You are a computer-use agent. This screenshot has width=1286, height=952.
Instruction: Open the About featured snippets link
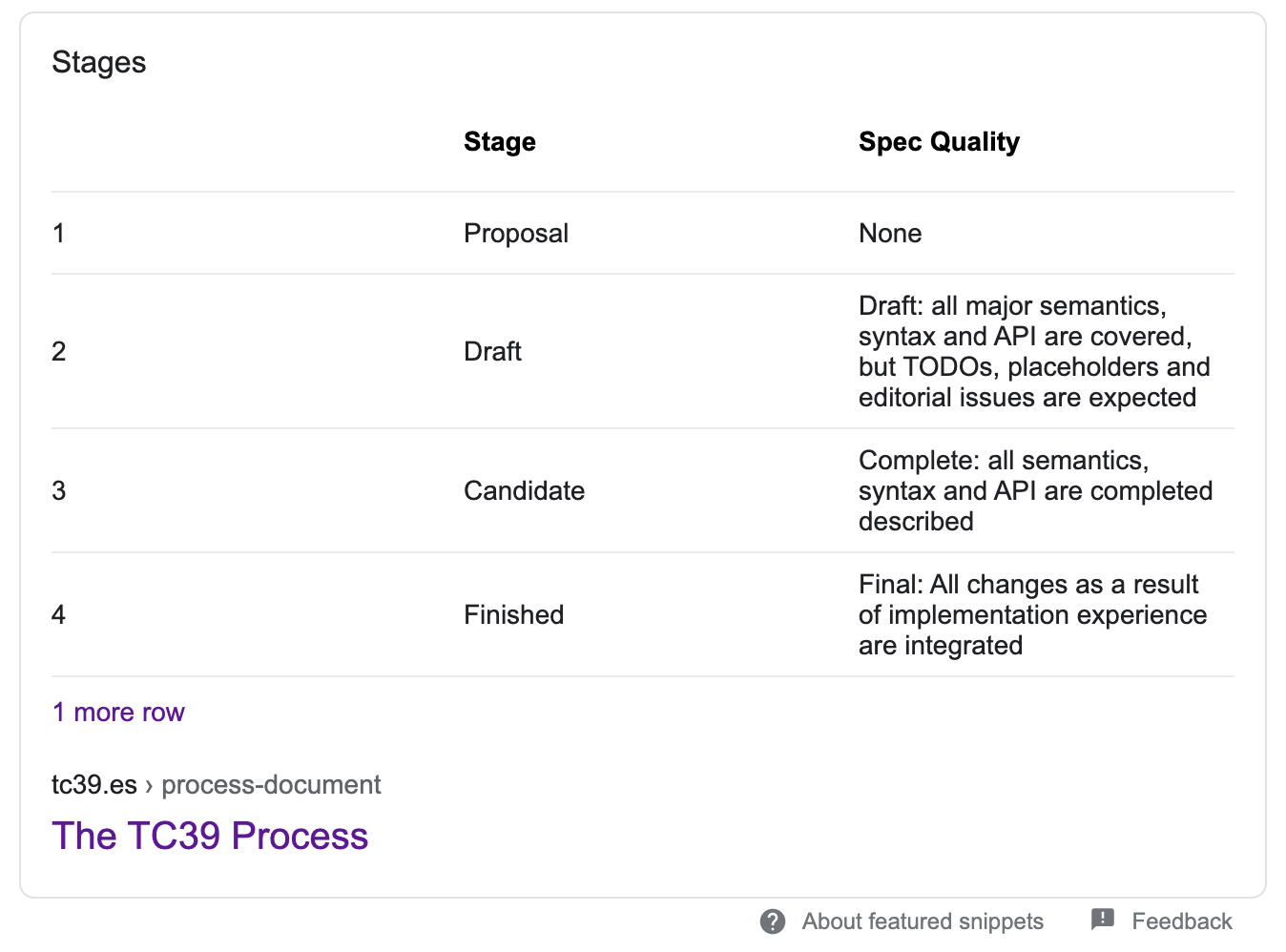point(923,921)
